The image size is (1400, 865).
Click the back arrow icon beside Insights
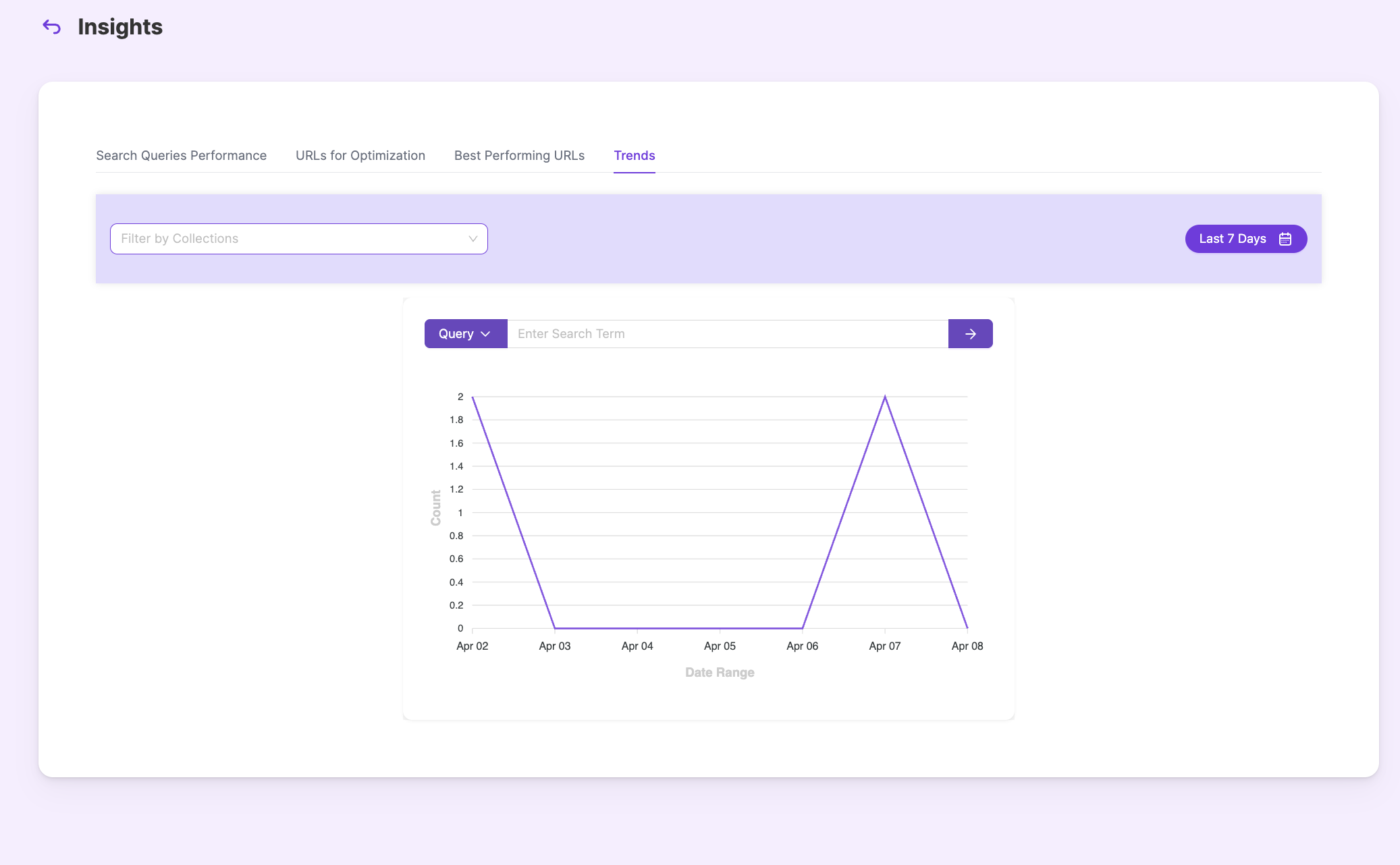click(x=52, y=27)
